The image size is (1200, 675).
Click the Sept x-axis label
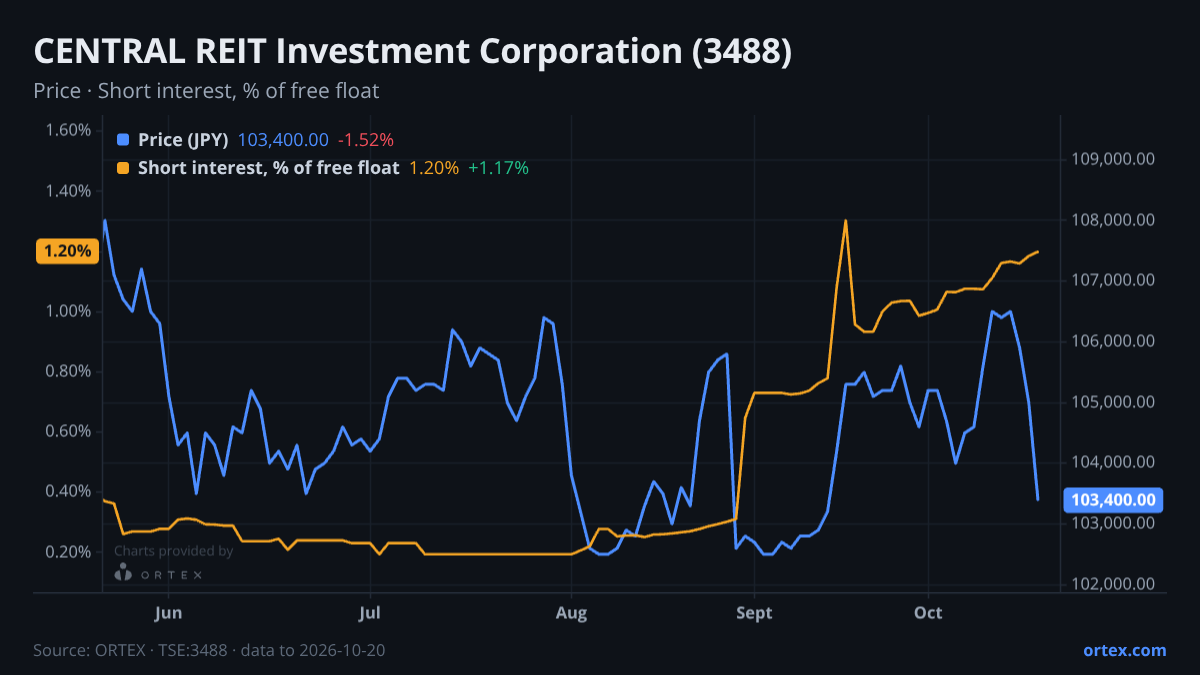click(x=754, y=613)
